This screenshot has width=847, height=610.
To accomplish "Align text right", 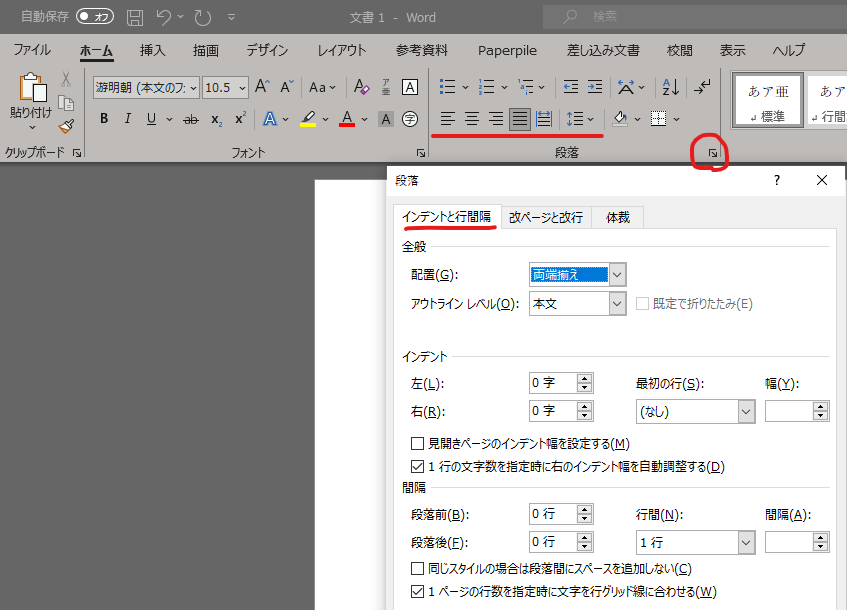I will (495, 118).
